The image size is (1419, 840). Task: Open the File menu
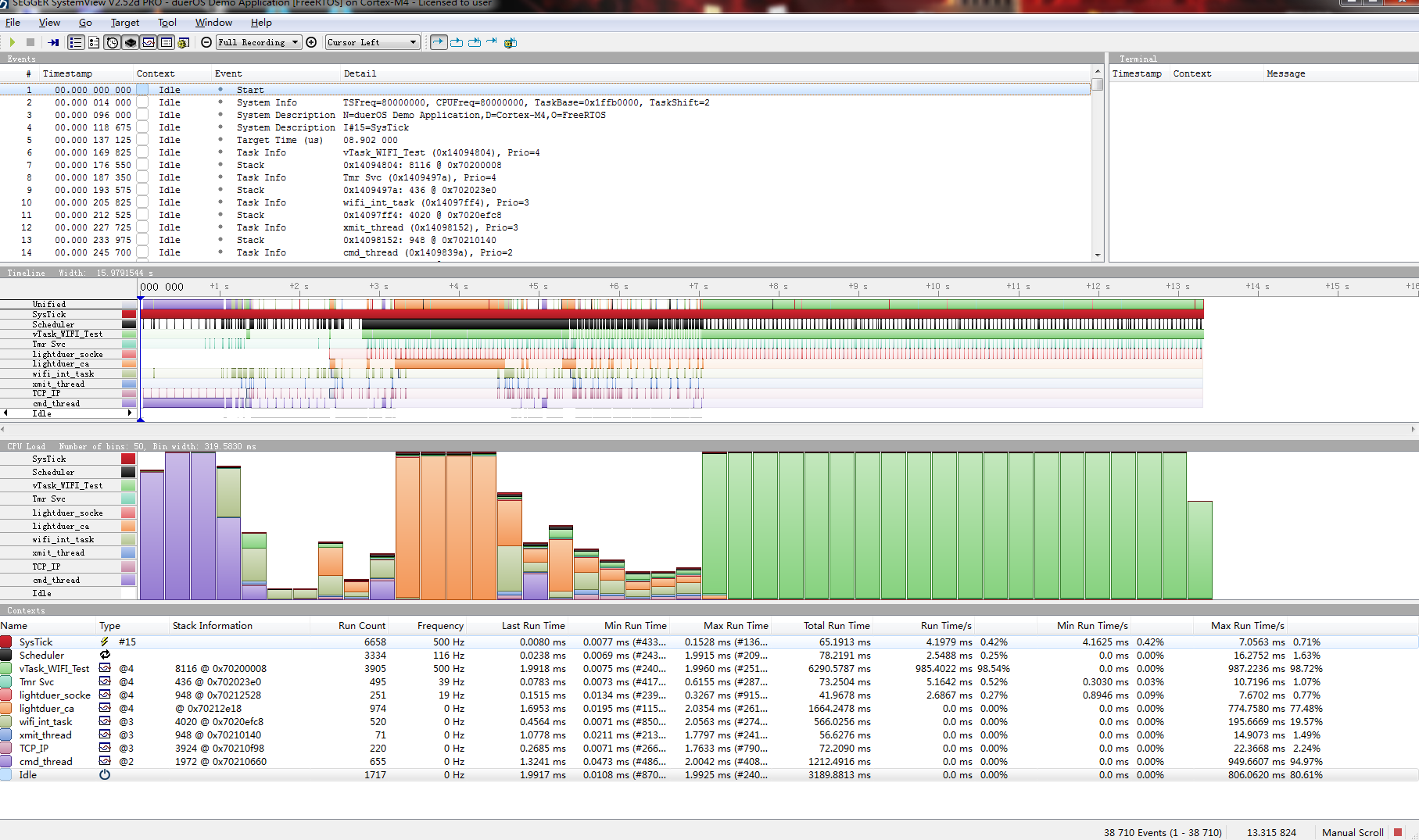coord(13,23)
